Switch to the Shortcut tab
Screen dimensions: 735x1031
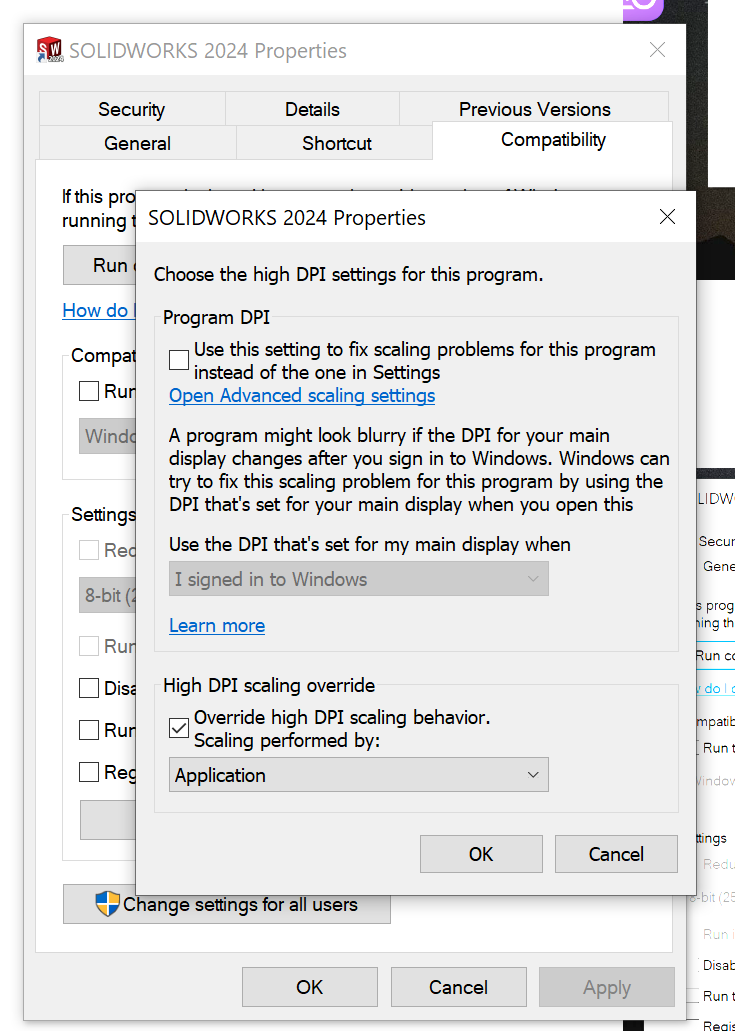tap(336, 143)
